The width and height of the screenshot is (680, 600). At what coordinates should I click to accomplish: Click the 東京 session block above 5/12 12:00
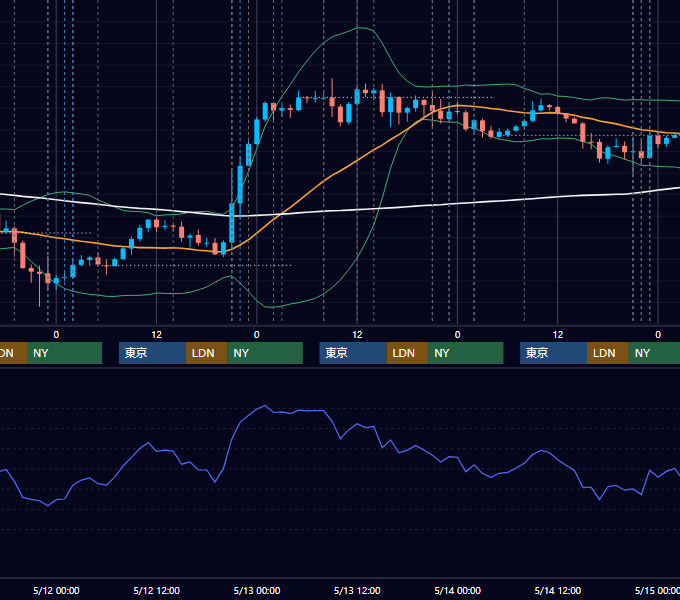(x=152, y=353)
